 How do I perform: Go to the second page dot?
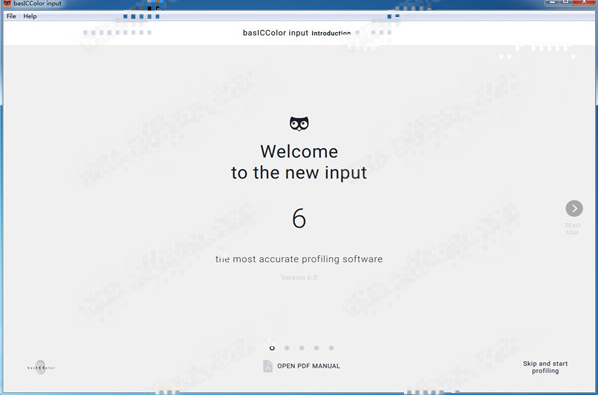coord(287,348)
